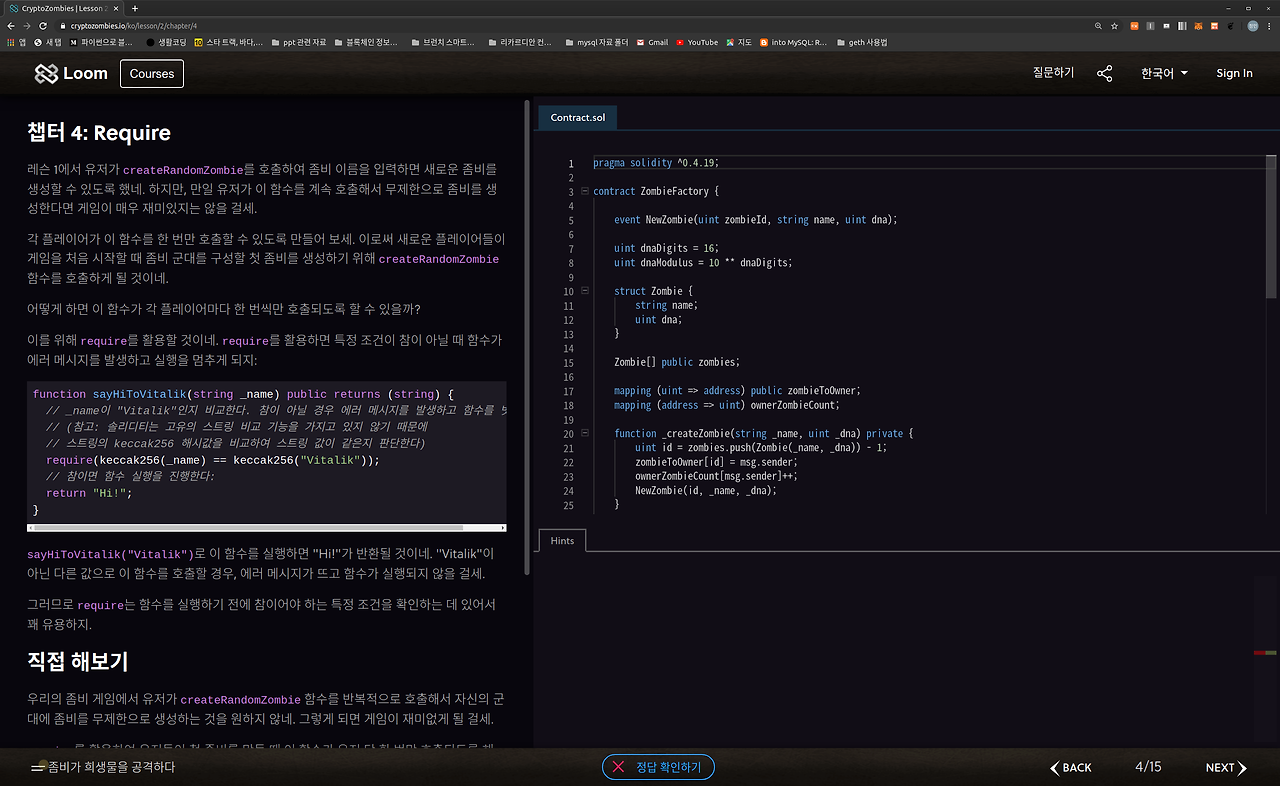Open the 블록체인 정보 bookmark folder
This screenshot has width=1280, height=786.
coord(366,42)
